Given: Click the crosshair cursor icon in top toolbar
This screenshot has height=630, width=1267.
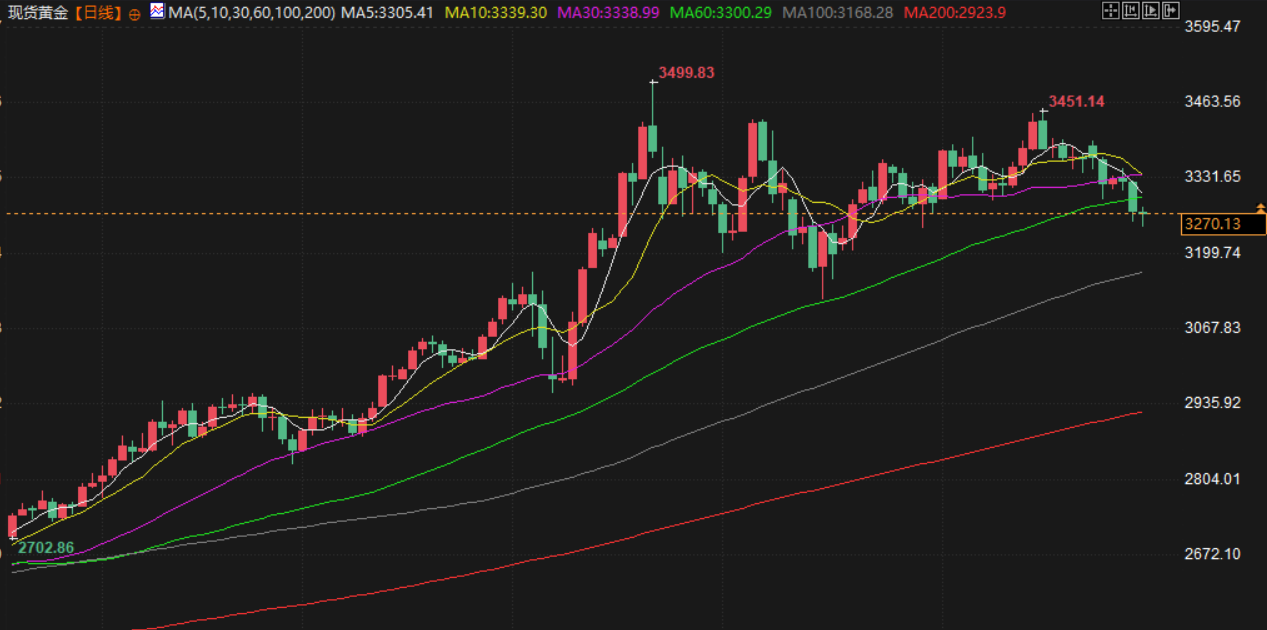Looking at the screenshot, I should point(1110,11).
